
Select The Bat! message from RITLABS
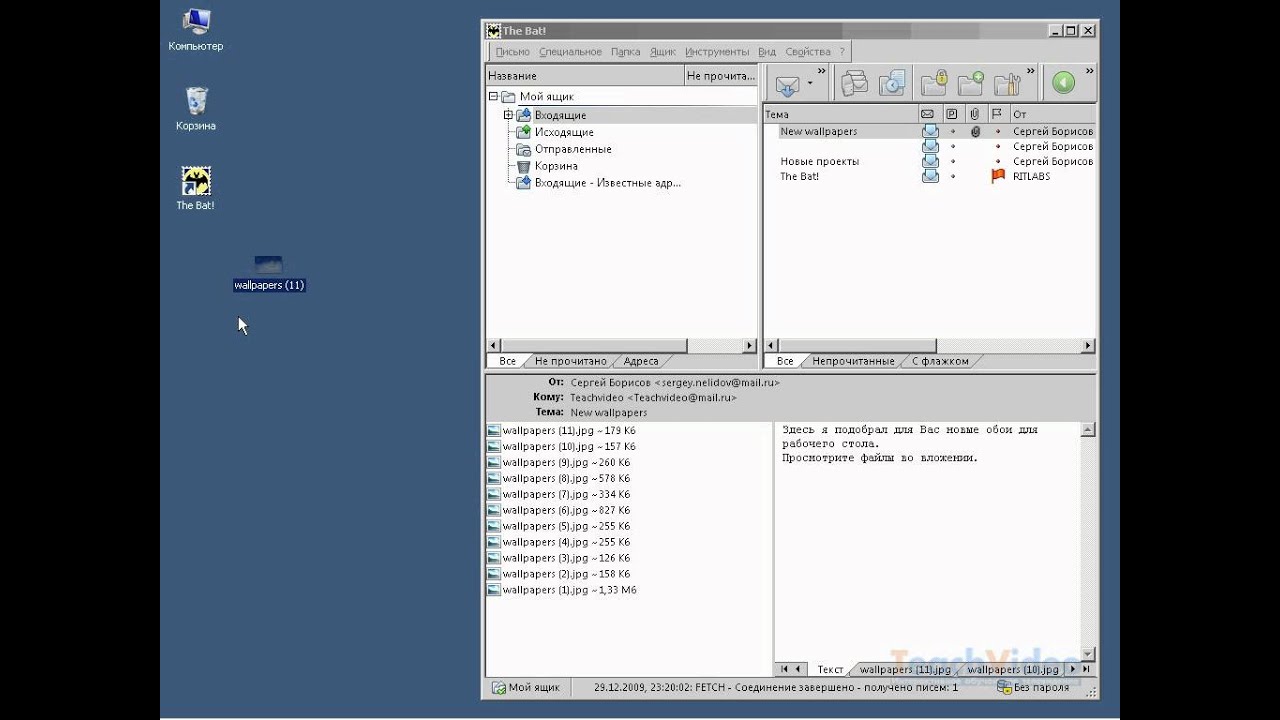pyautogui.click(x=799, y=176)
